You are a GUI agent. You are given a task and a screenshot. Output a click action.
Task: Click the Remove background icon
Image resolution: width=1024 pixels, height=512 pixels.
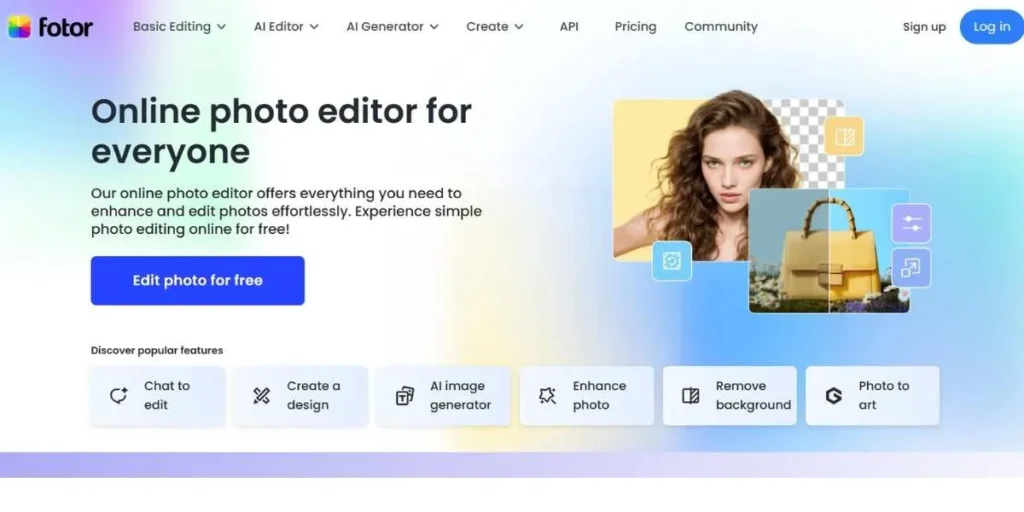[x=690, y=396]
